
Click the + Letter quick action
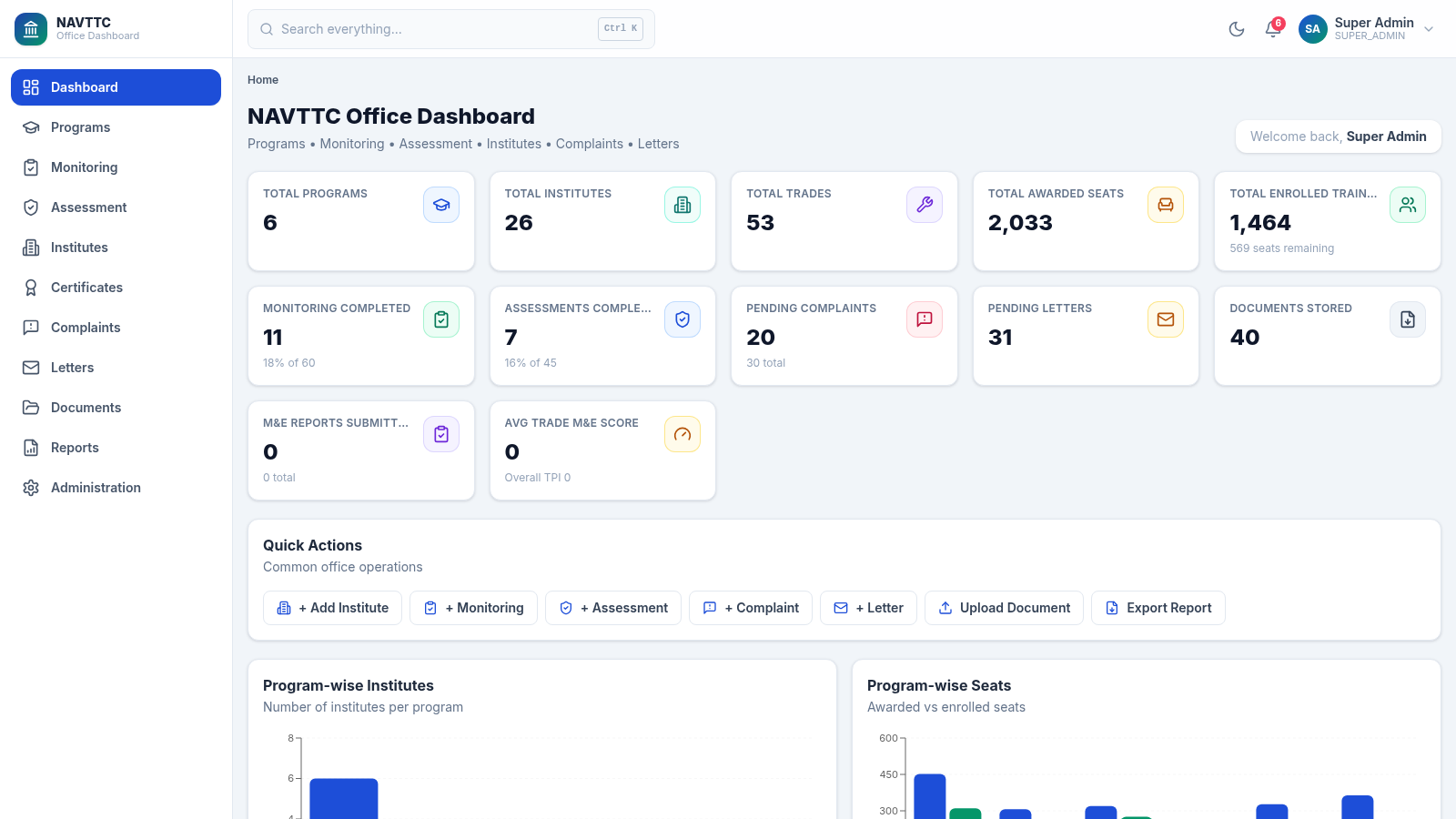(x=868, y=608)
